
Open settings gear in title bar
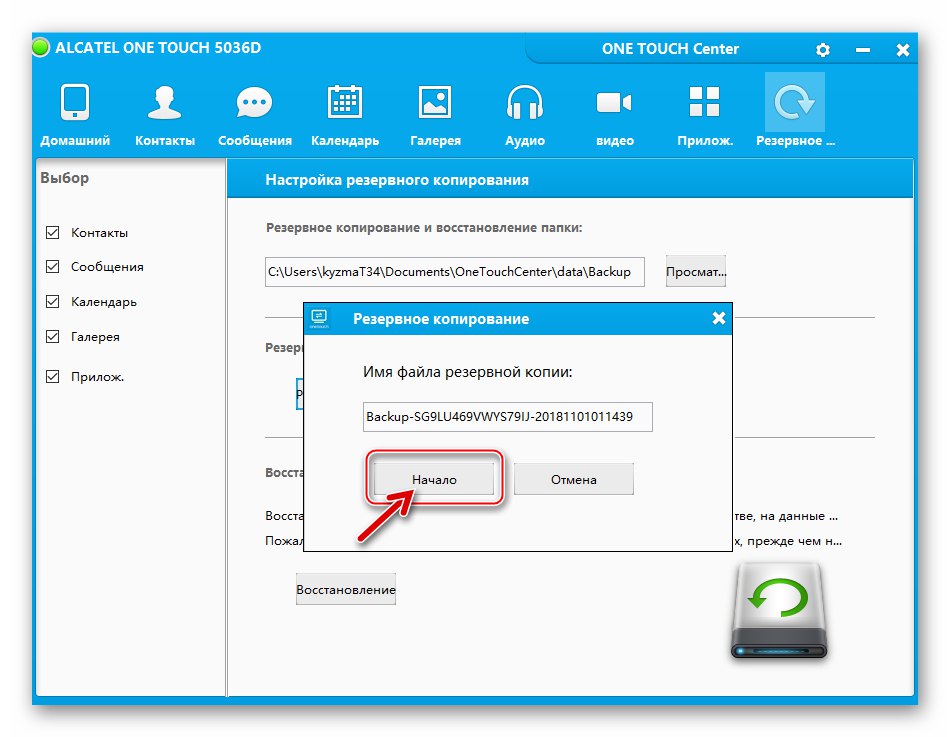coord(822,50)
